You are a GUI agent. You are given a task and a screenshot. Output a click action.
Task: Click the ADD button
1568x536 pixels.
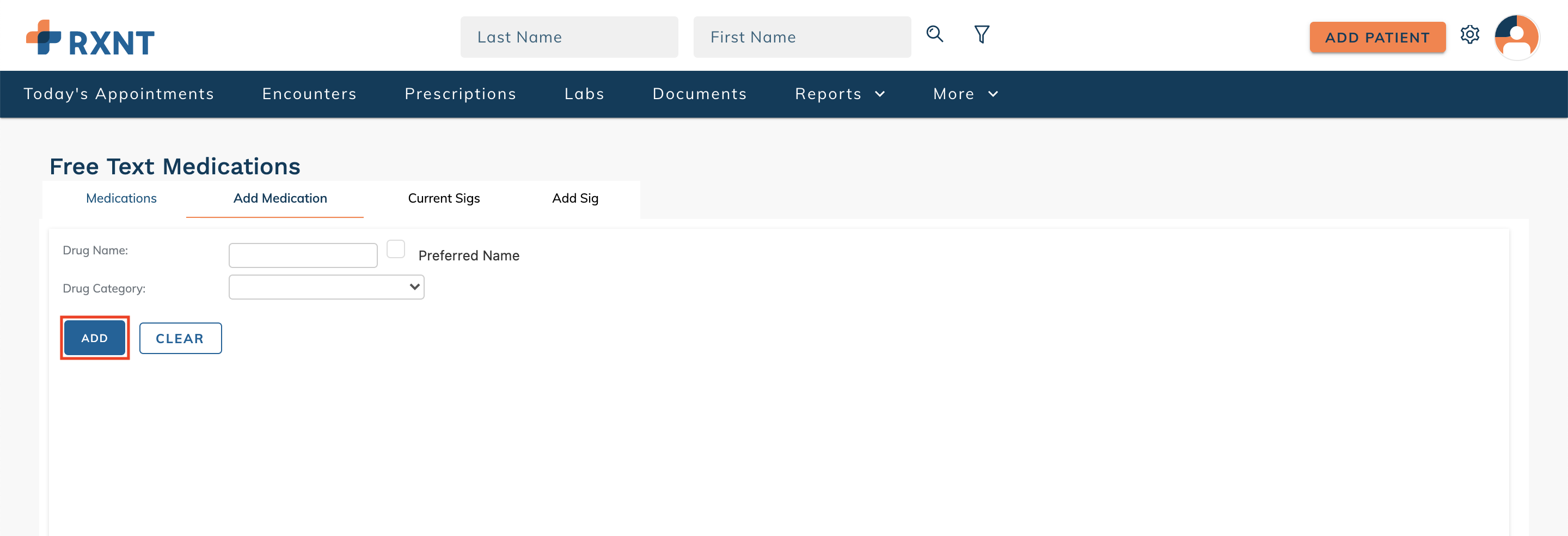pos(94,338)
